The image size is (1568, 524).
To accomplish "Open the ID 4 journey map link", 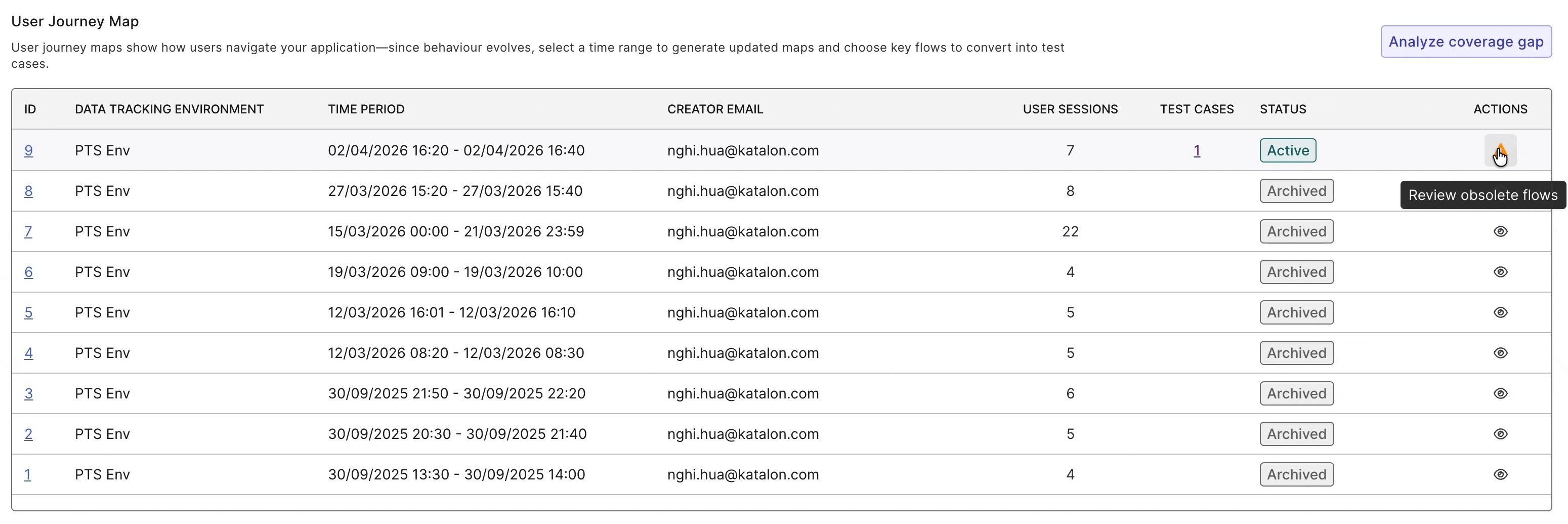I will 29,353.
